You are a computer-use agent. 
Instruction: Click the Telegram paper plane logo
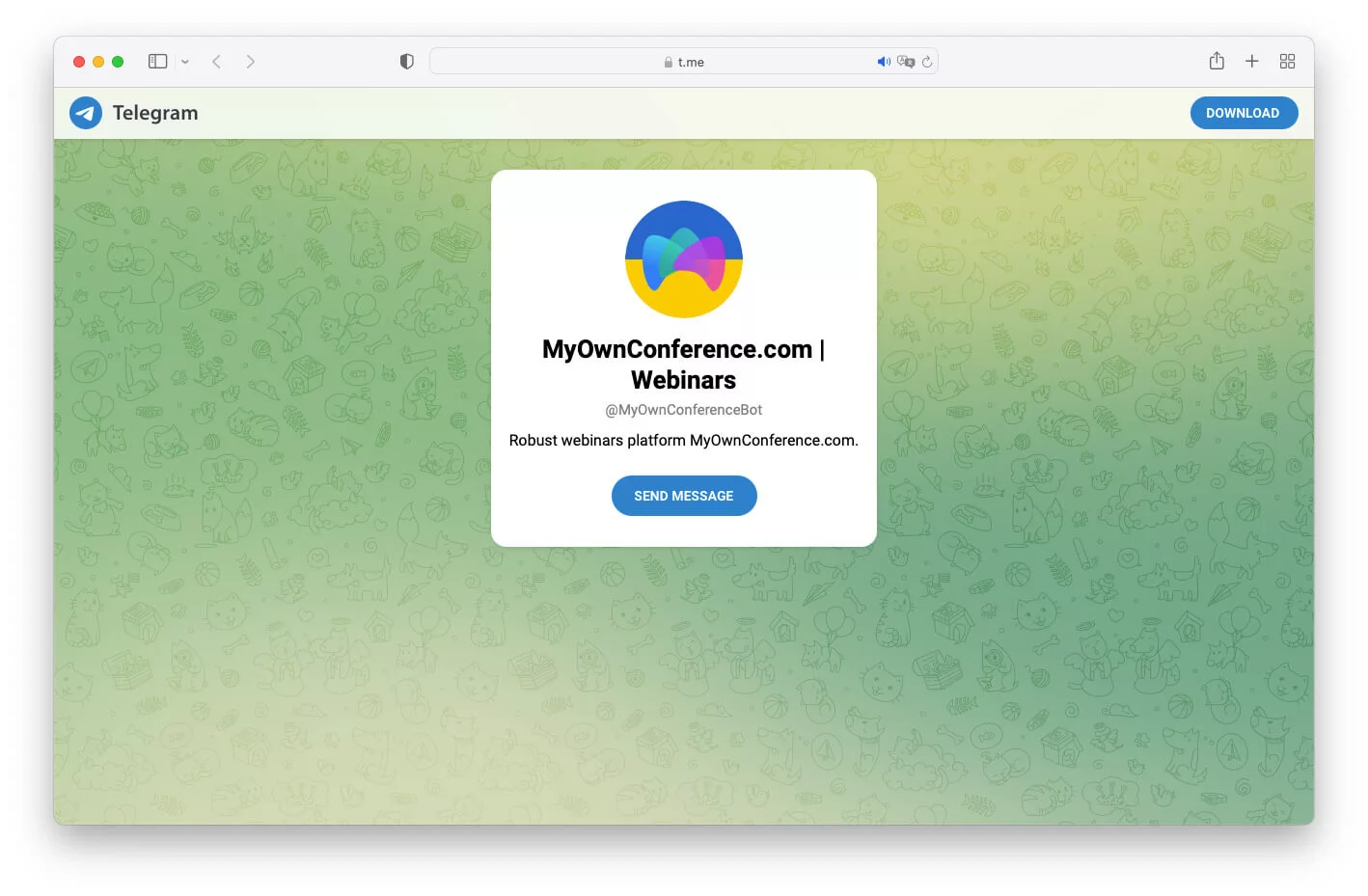pyautogui.click(x=86, y=113)
